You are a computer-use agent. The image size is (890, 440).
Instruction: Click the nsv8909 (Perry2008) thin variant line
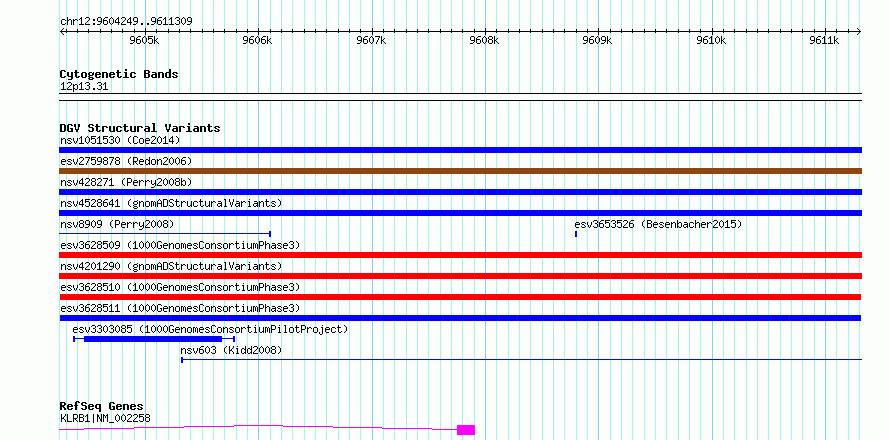[x=165, y=234]
